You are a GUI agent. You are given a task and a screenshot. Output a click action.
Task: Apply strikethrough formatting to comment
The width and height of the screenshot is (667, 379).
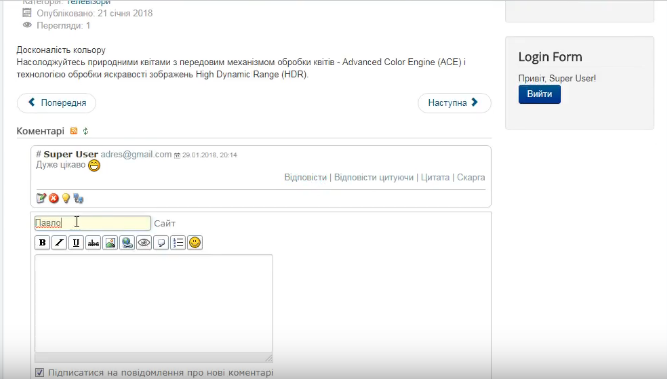93,242
